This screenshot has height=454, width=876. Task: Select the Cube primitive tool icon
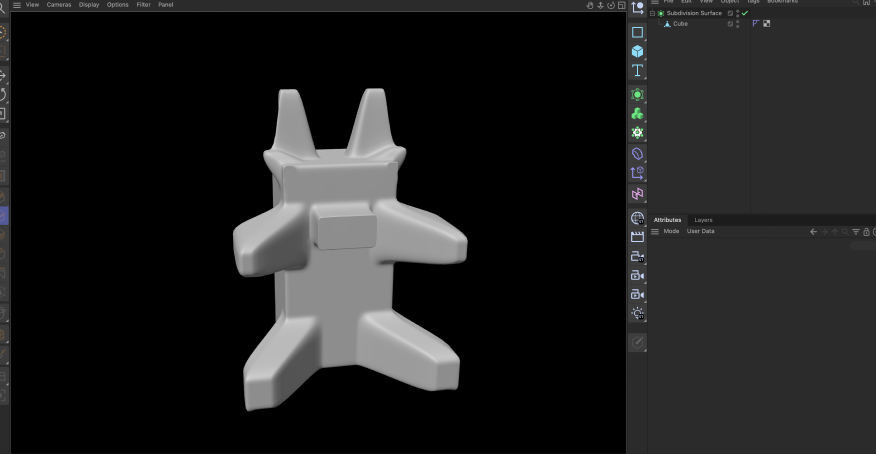pos(637,51)
